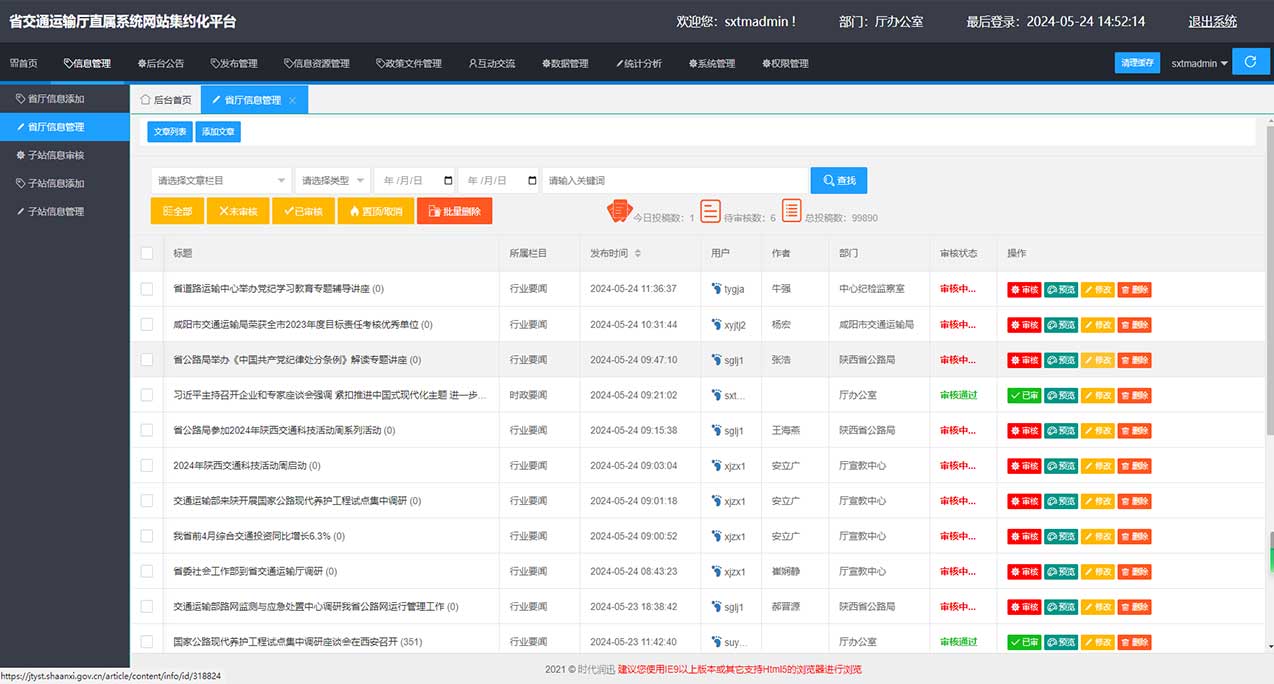Open the 统计分析 top menu item
The width and height of the screenshot is (1274, 684).
coord(639,64)
